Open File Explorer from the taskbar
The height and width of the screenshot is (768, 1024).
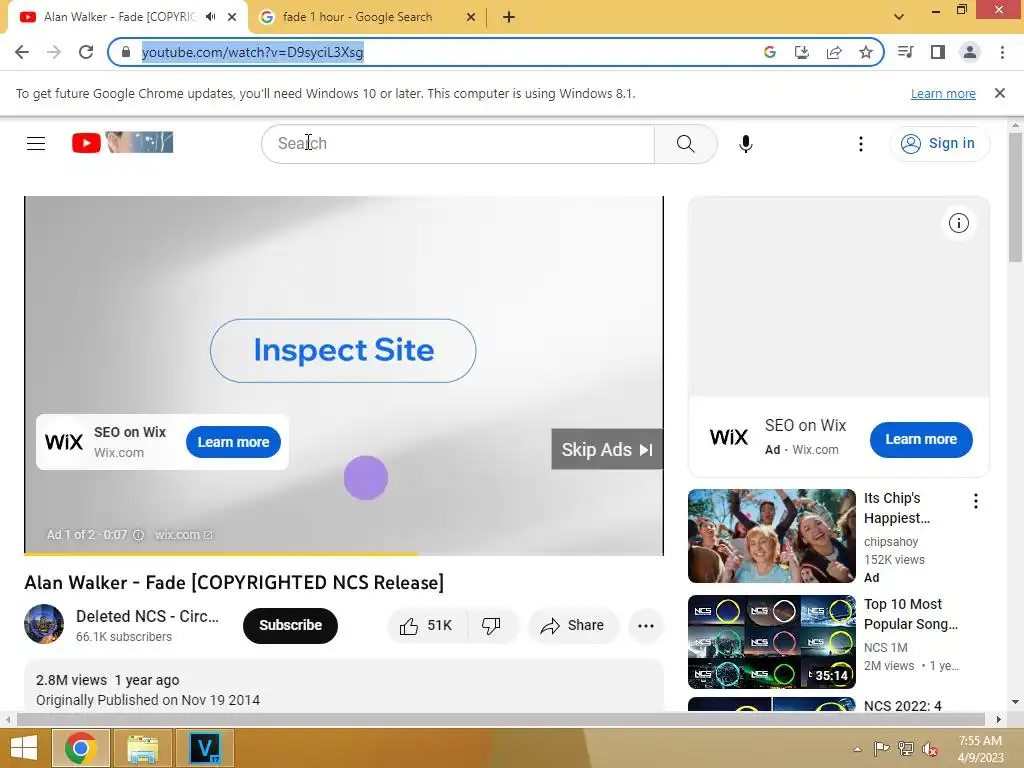pos(142,748)
